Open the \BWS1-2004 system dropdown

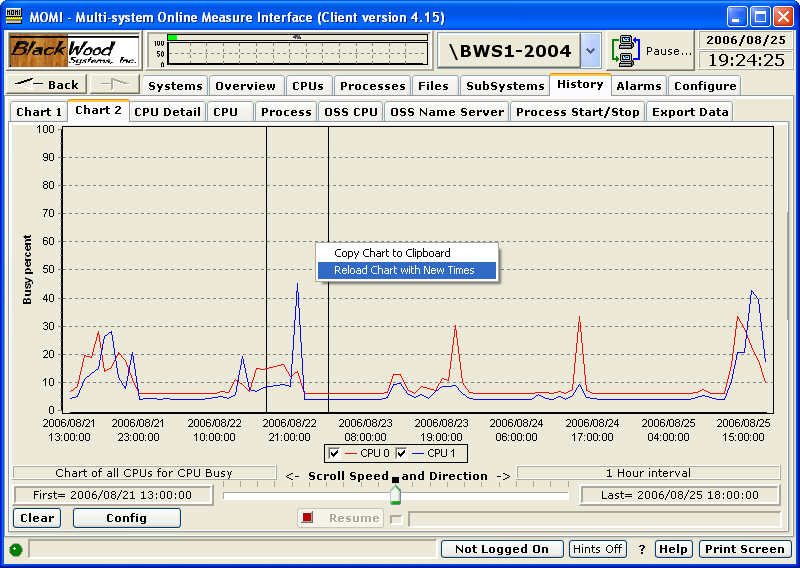tap(591, 51)
